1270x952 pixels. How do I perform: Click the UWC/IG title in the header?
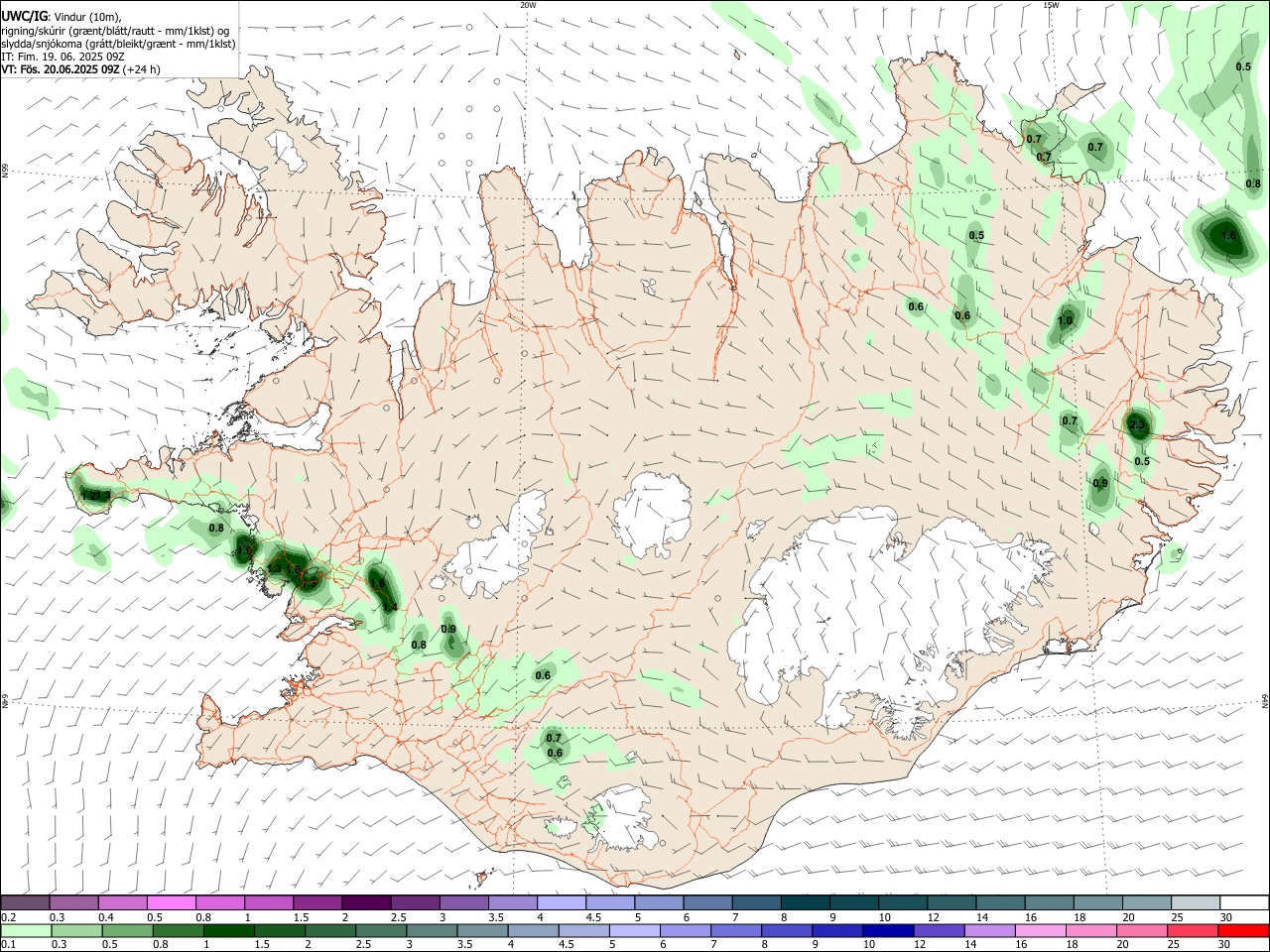[x=25, y=16]
